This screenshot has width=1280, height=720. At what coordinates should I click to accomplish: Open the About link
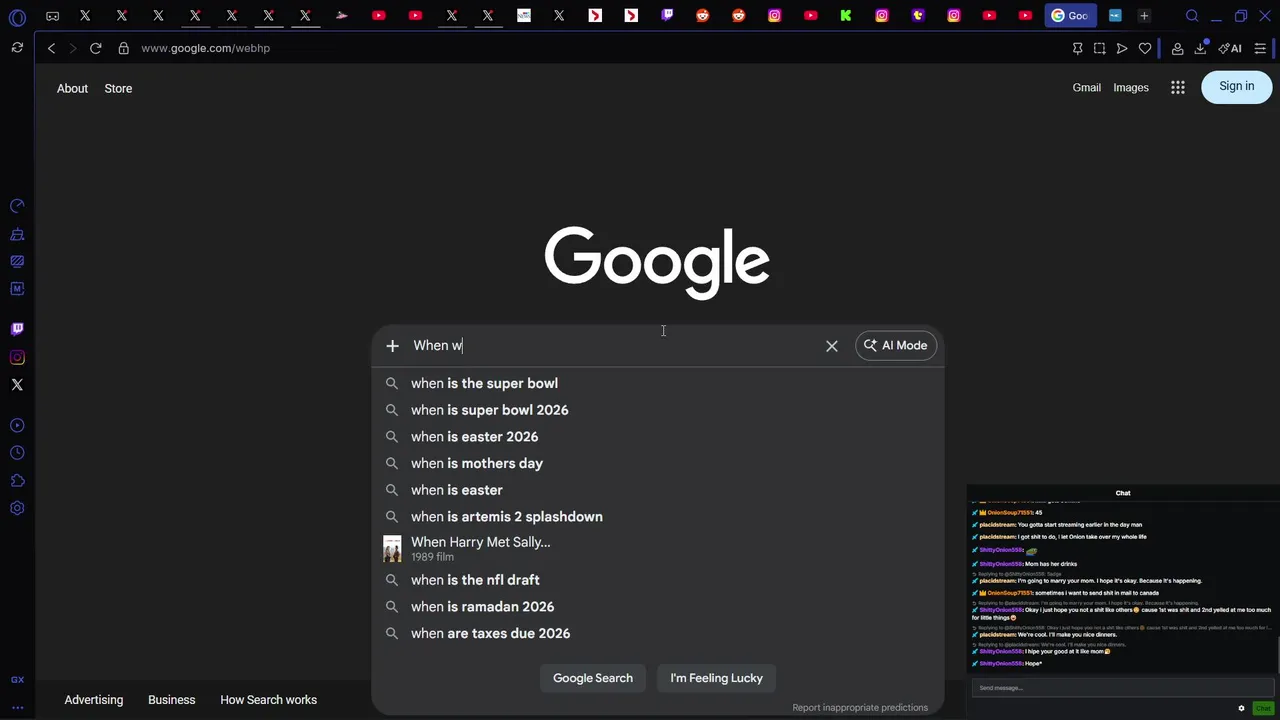point(72,88)
